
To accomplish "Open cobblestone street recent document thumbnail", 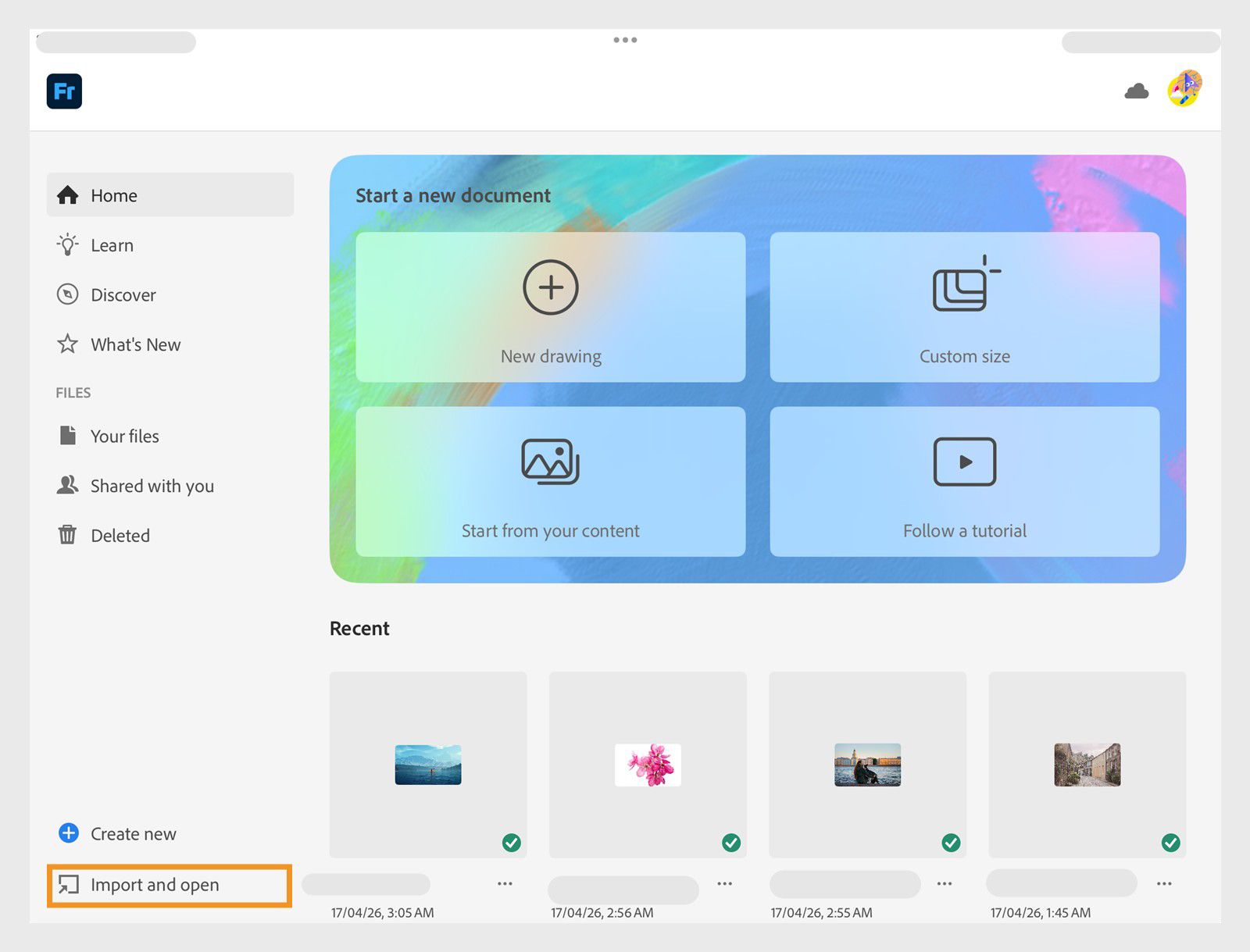I will (1087, 765).
